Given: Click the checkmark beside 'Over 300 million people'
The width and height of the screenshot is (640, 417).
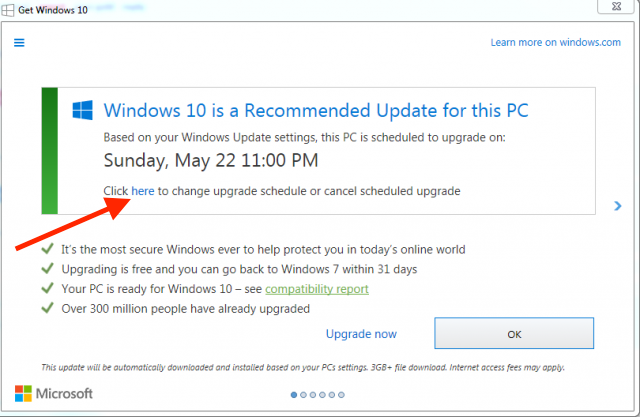Looking at the screenshot, I should 47,308.
